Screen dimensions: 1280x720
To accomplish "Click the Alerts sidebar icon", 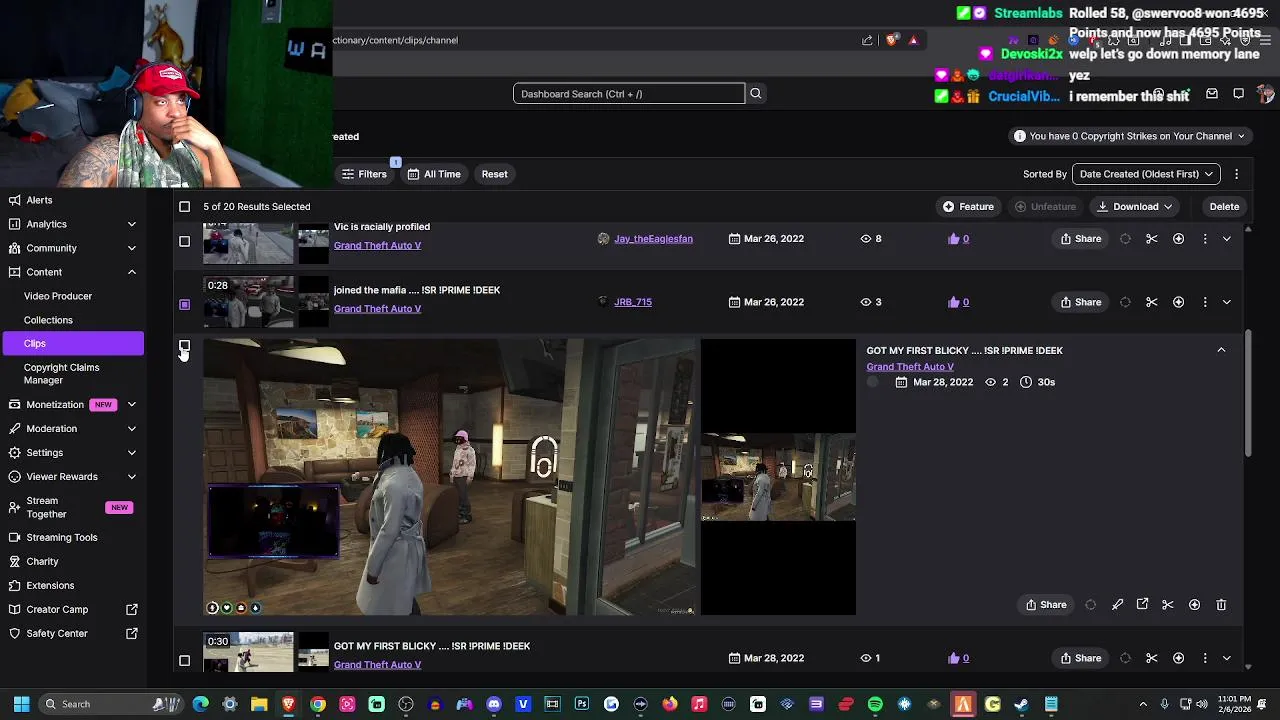I will tap(14, 200).
